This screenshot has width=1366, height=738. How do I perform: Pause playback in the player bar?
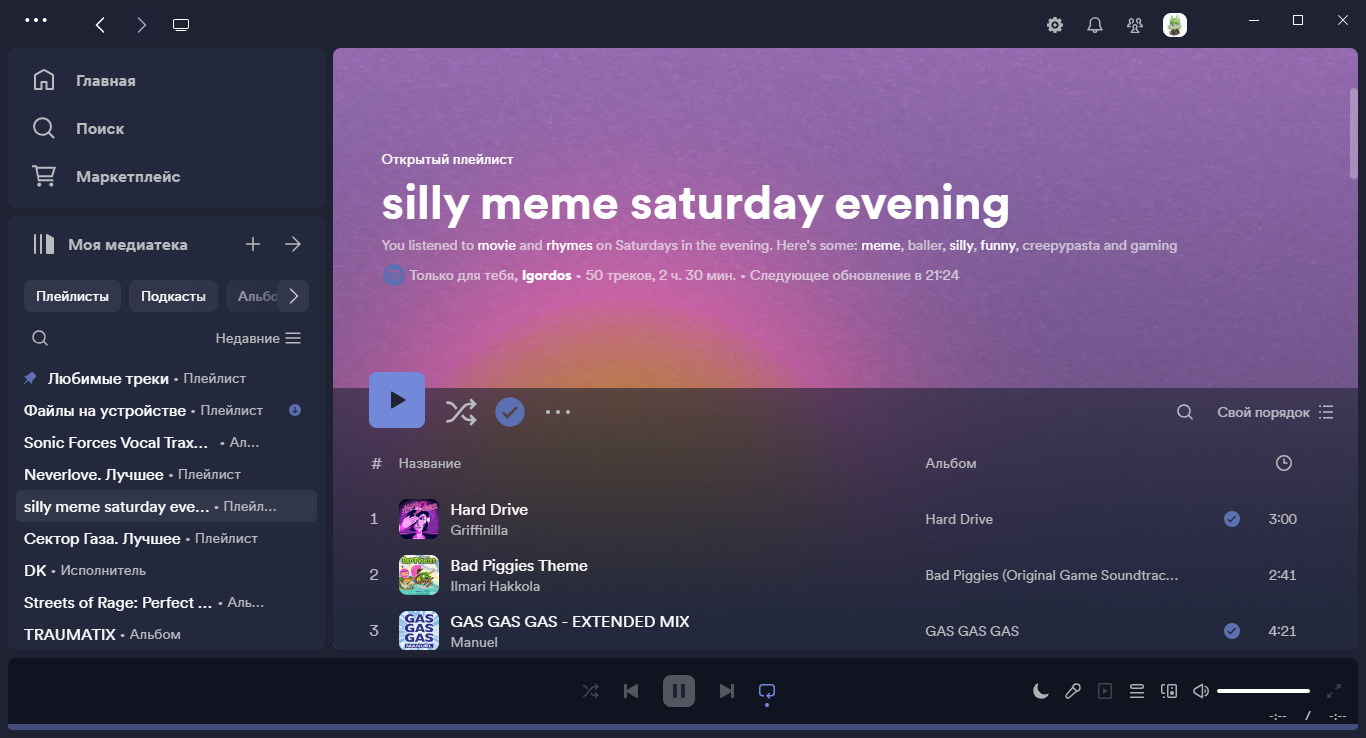[678, 691]
